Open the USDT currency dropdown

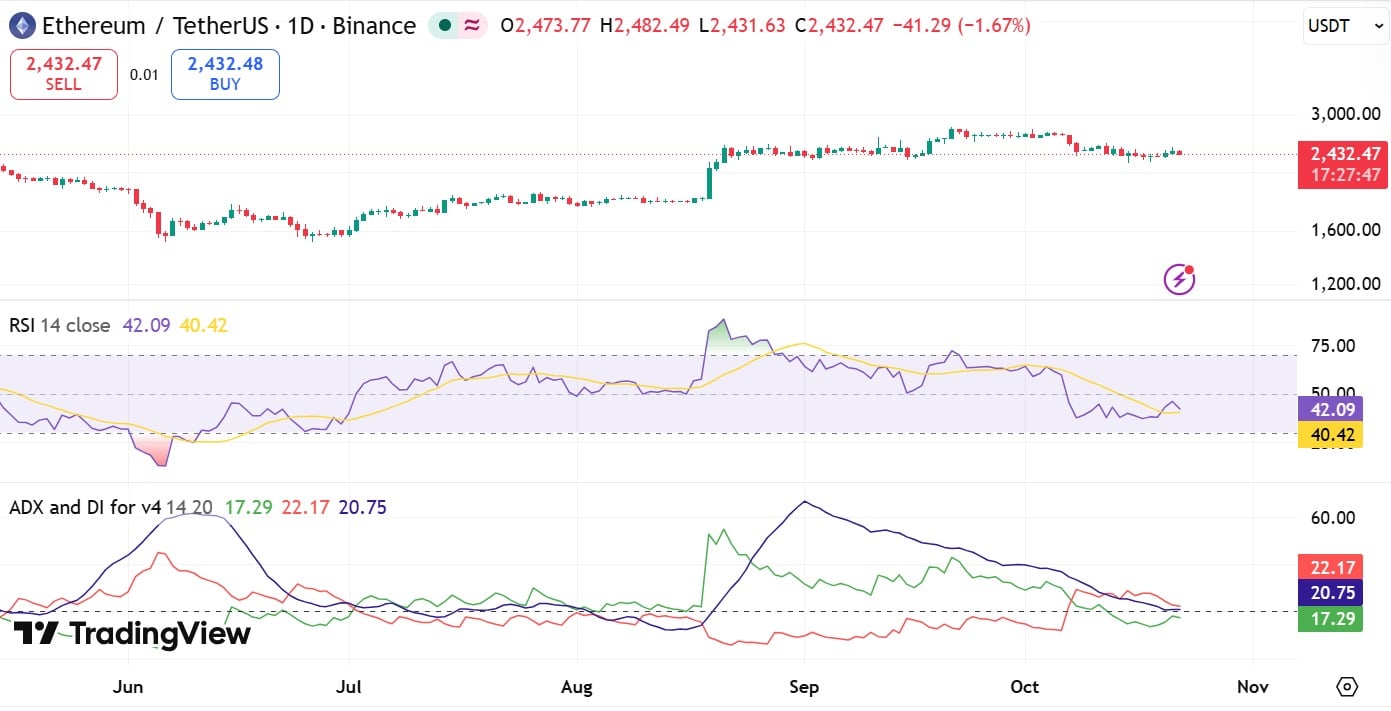pos(1345,26)
